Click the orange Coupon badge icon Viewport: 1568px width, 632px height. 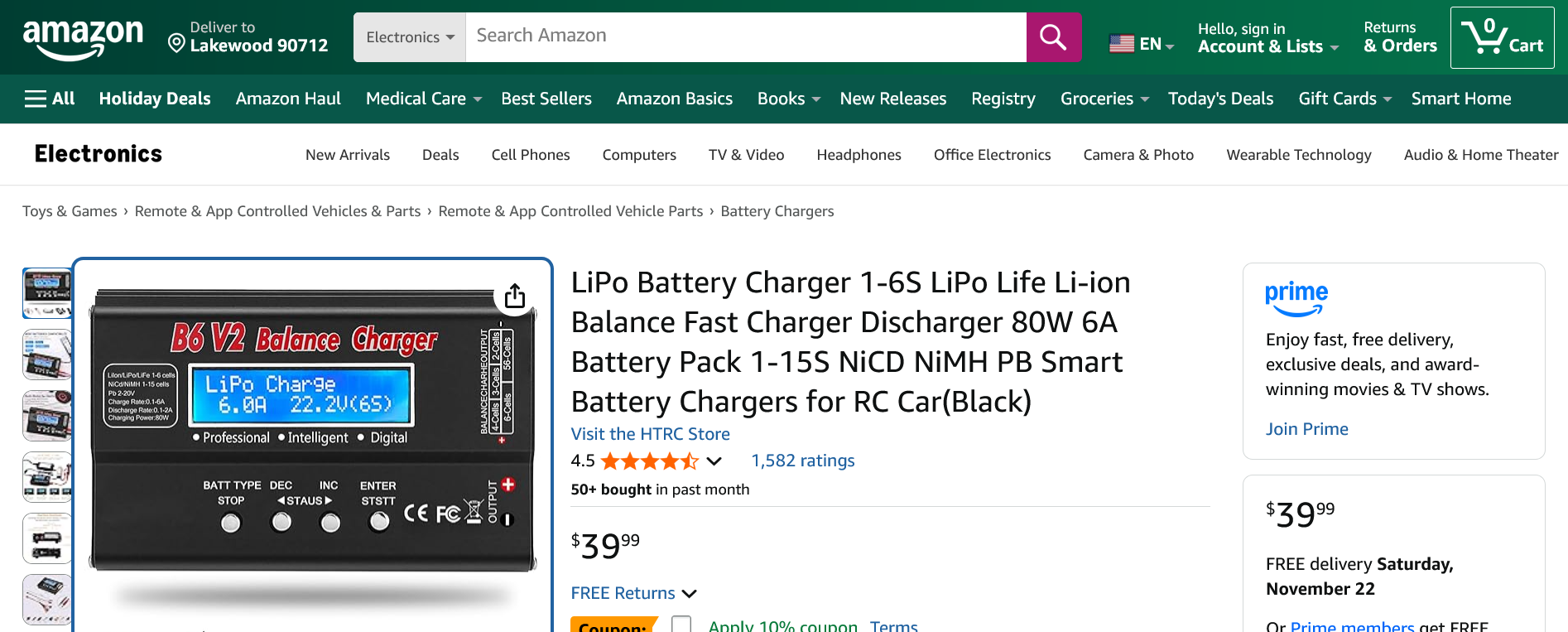click(613, 625)
